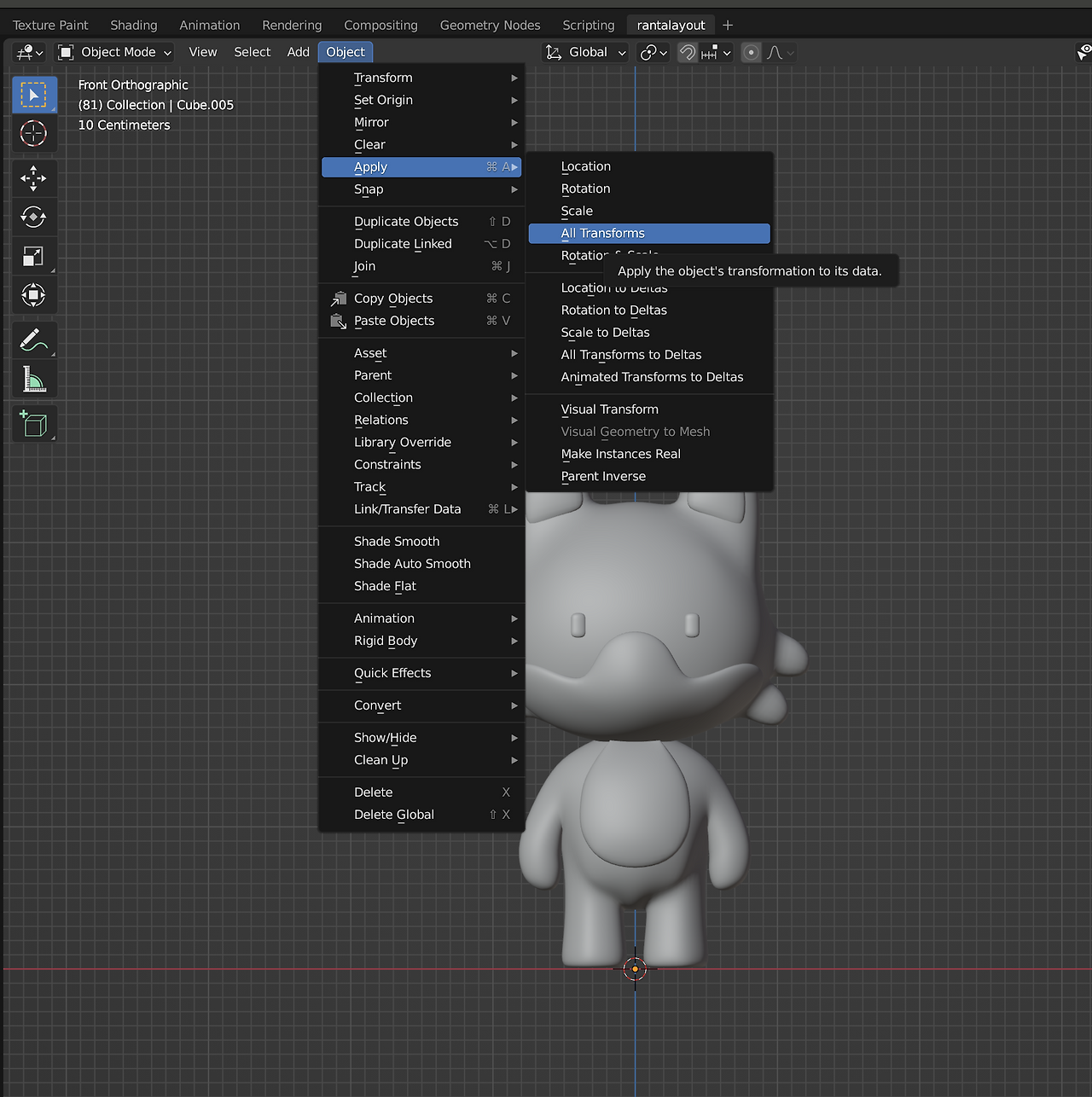Switch to the Geometry Nodes workspace tab
The height and width of the screenshot is (1097, 1092).
[490, 26]
